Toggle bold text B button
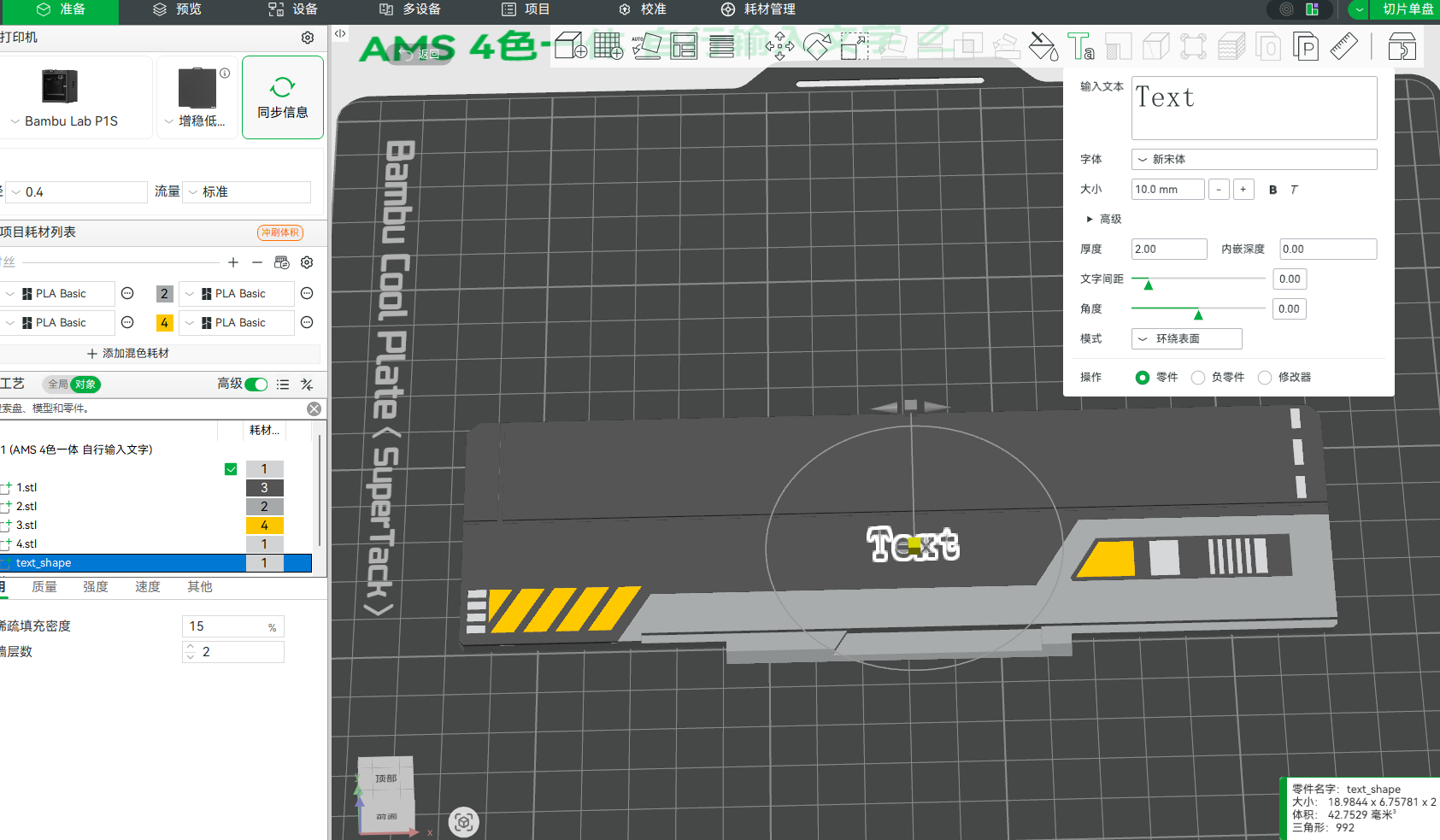1440x840 pixels. coord(1272,190)
